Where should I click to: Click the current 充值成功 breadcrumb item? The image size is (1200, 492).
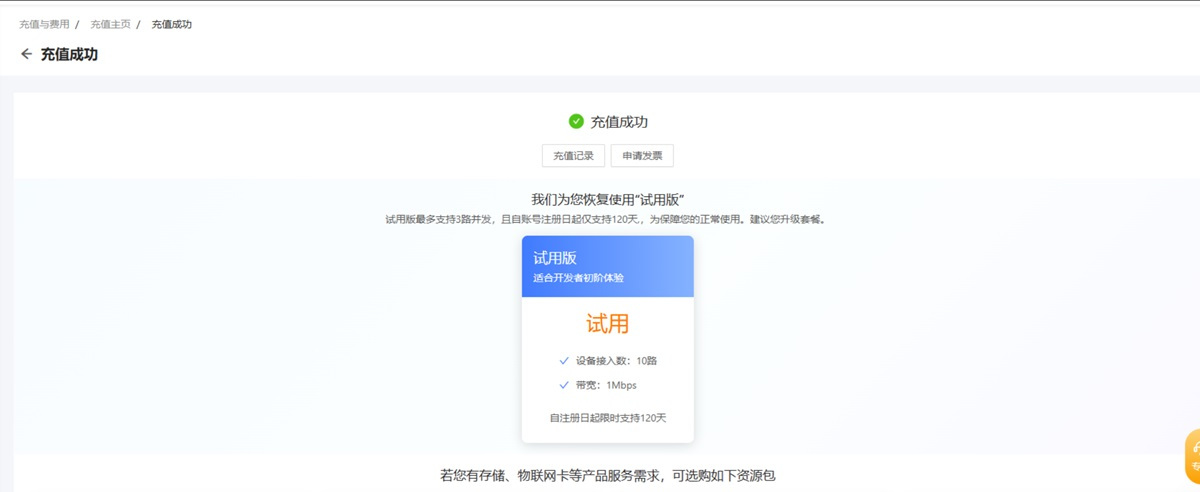(x=172, y=24)
